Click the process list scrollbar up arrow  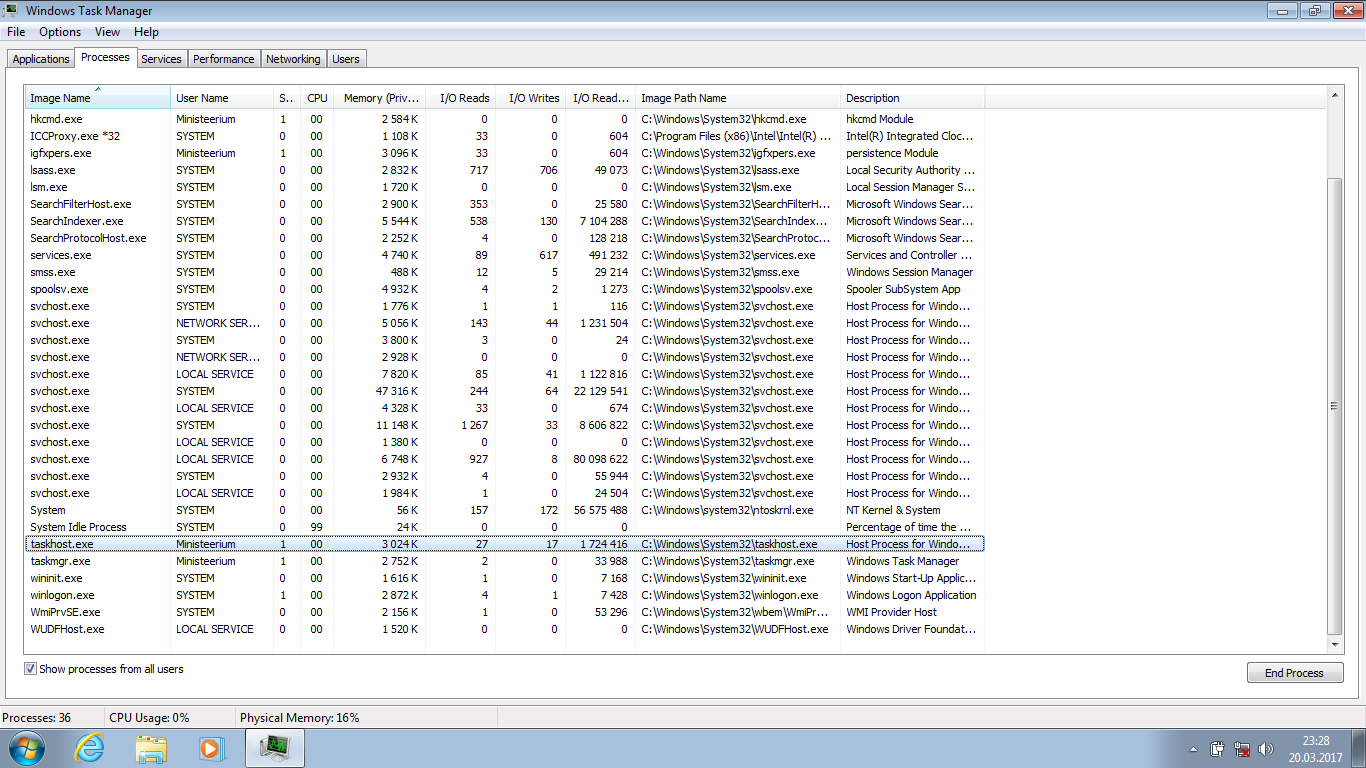[1335, 94]
